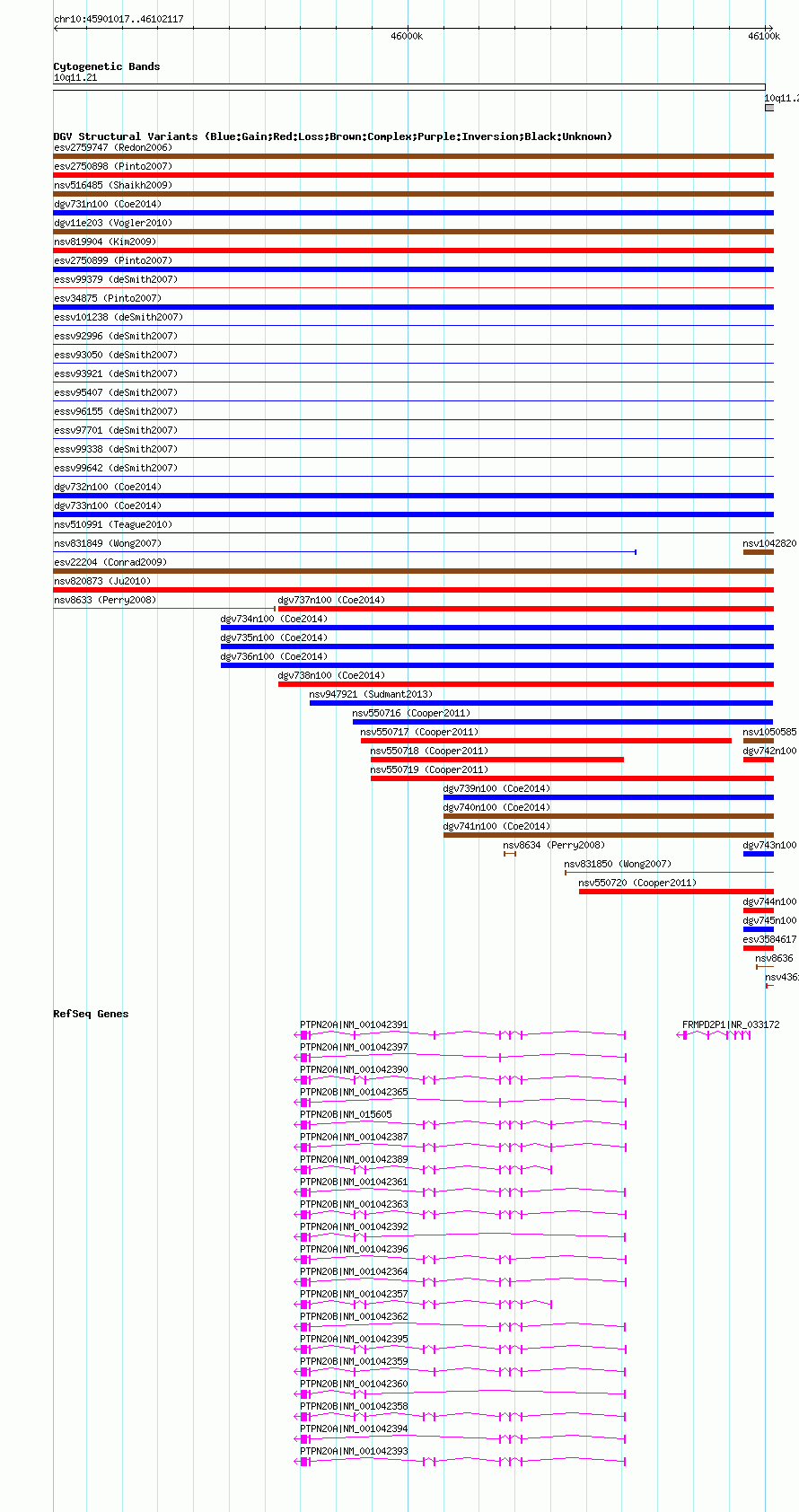The width and height of the screenshot is (799, 1512).
Task: Open nsv947921 (Sudmant2013) variant
Action: pos(371,694)
